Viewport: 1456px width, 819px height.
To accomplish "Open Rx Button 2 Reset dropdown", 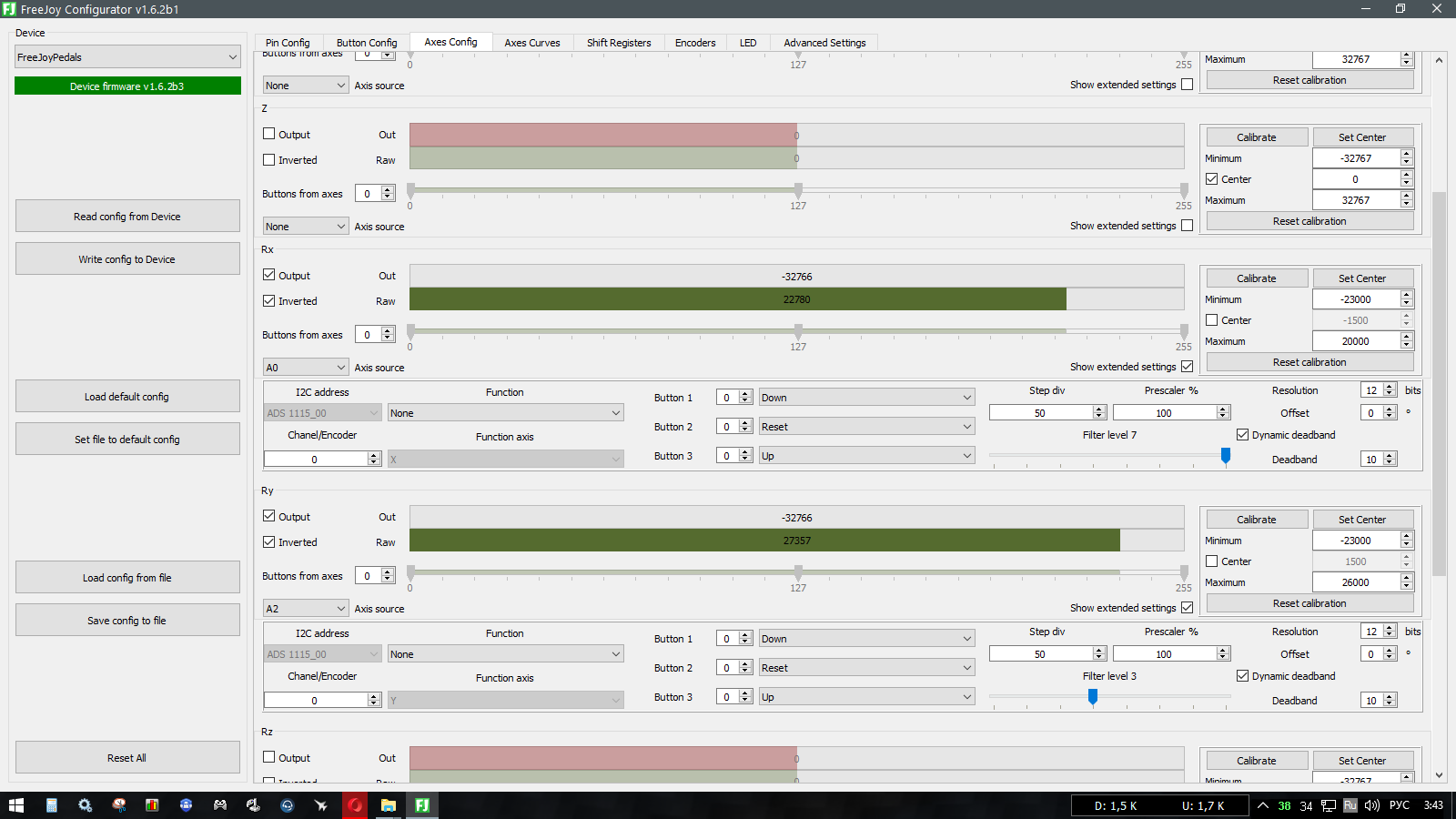I will coord(865,427).
